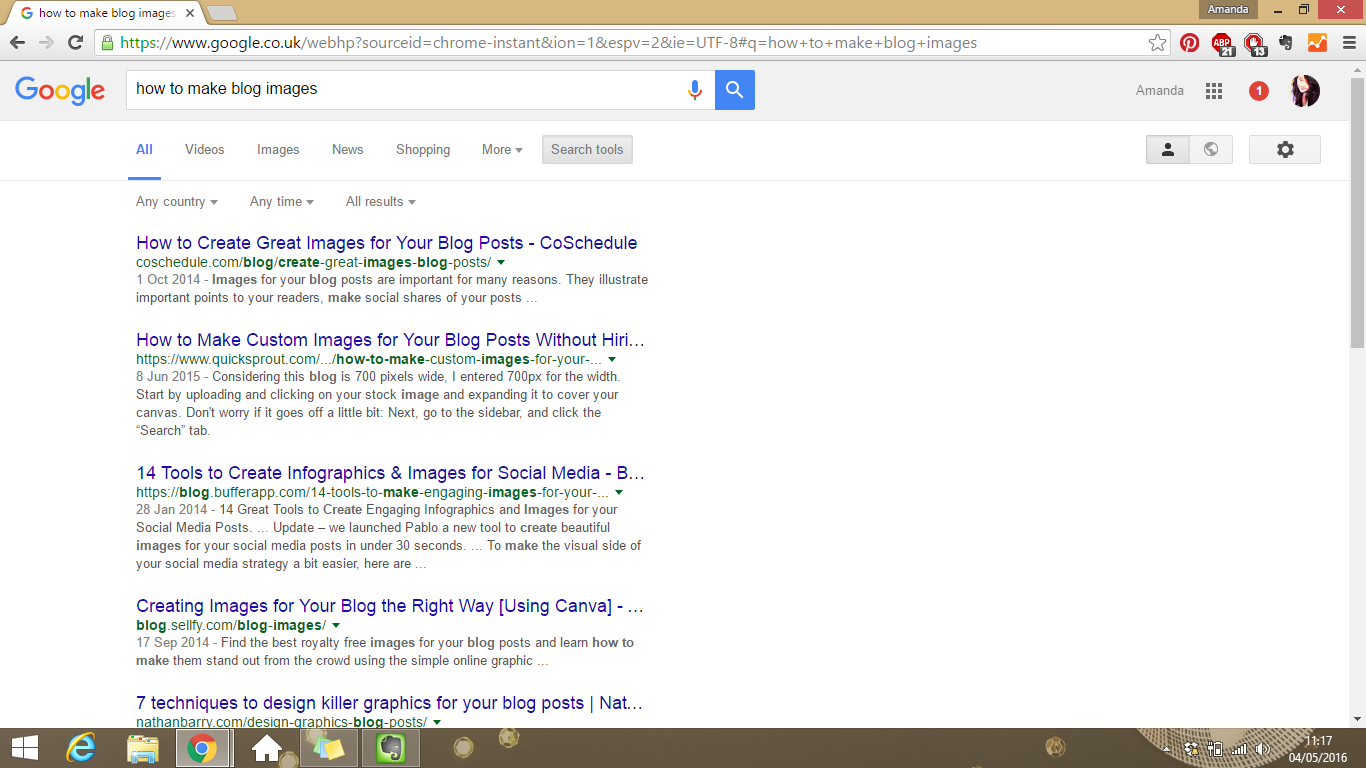This screenshot has height=768, width=1366.
Task: Open Evernote from the taskbar
Action: [390, 748]
